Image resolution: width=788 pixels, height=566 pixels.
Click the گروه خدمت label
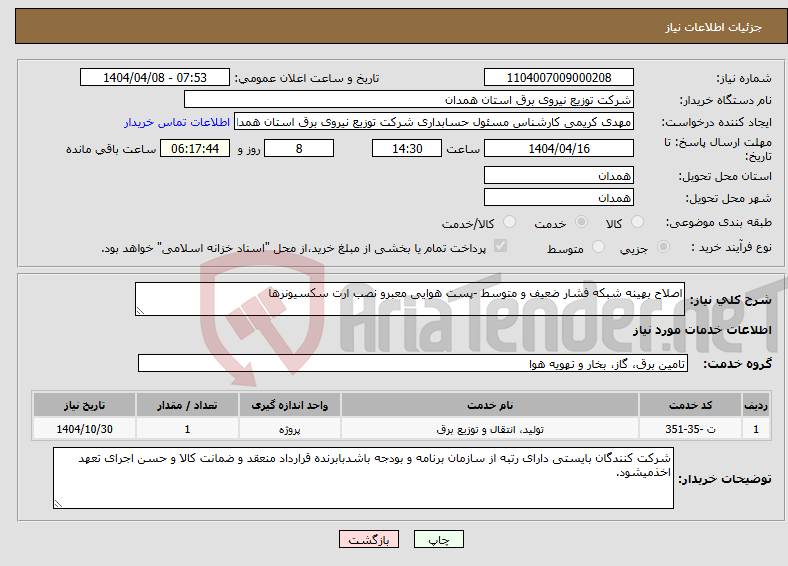[737, 364]
